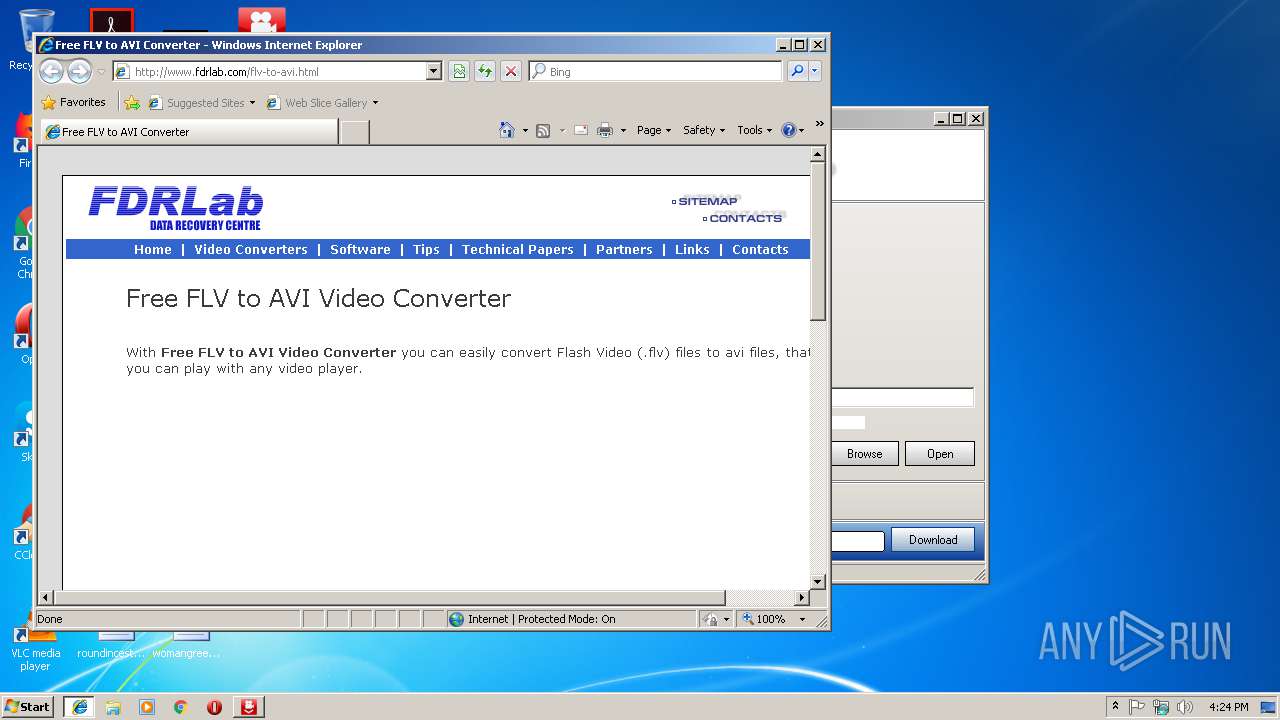Open Home page icon in command bar

pos(507,130)
